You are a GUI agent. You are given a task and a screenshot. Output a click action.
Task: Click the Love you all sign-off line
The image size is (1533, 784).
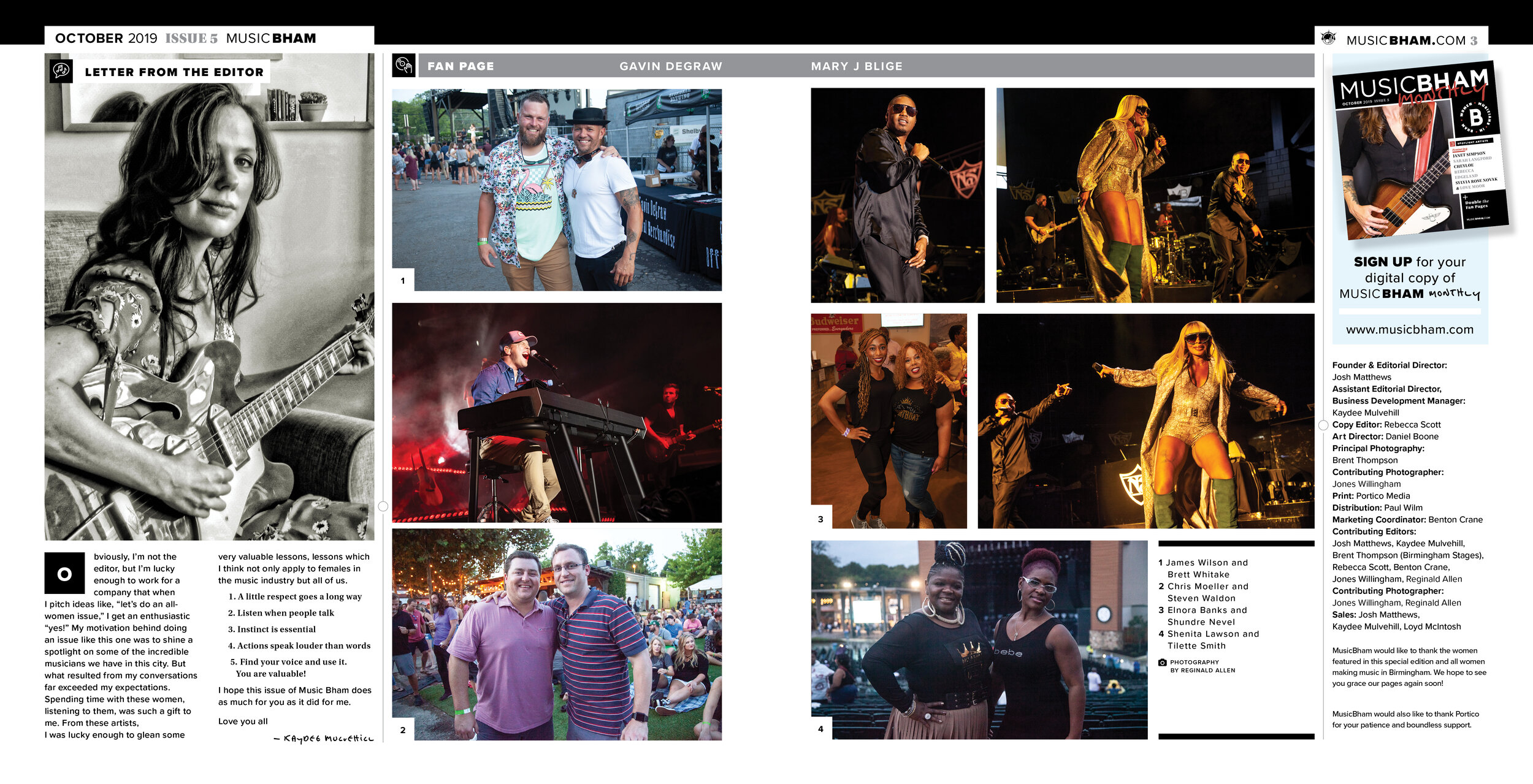(x=243, y=721)
